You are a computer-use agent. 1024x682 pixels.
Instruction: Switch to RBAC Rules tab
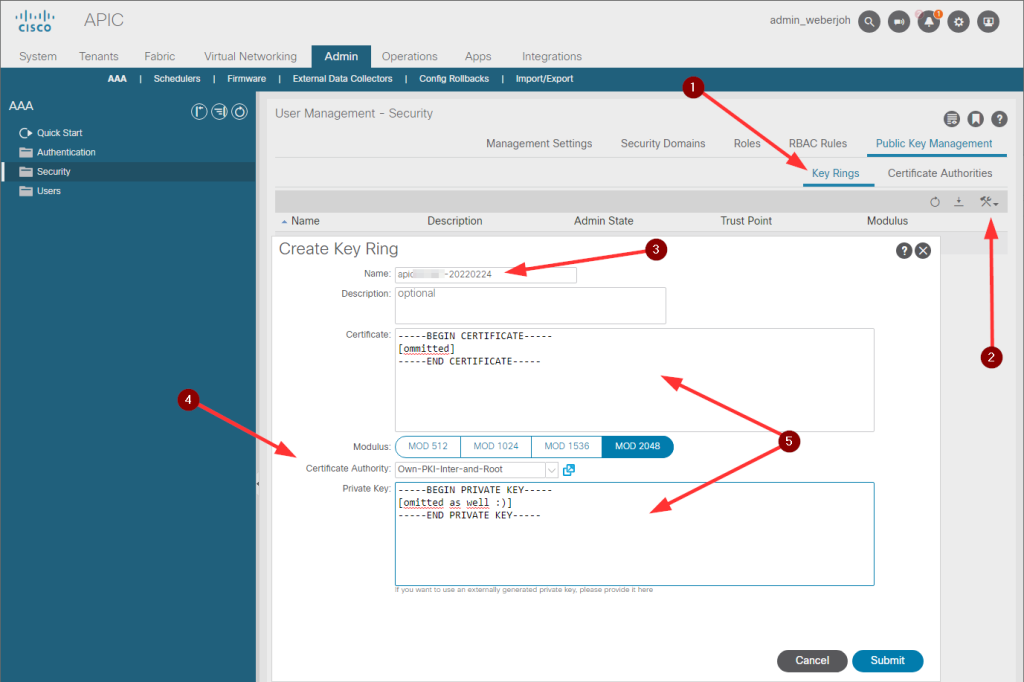pyautogui.click(x=818, y=144)
